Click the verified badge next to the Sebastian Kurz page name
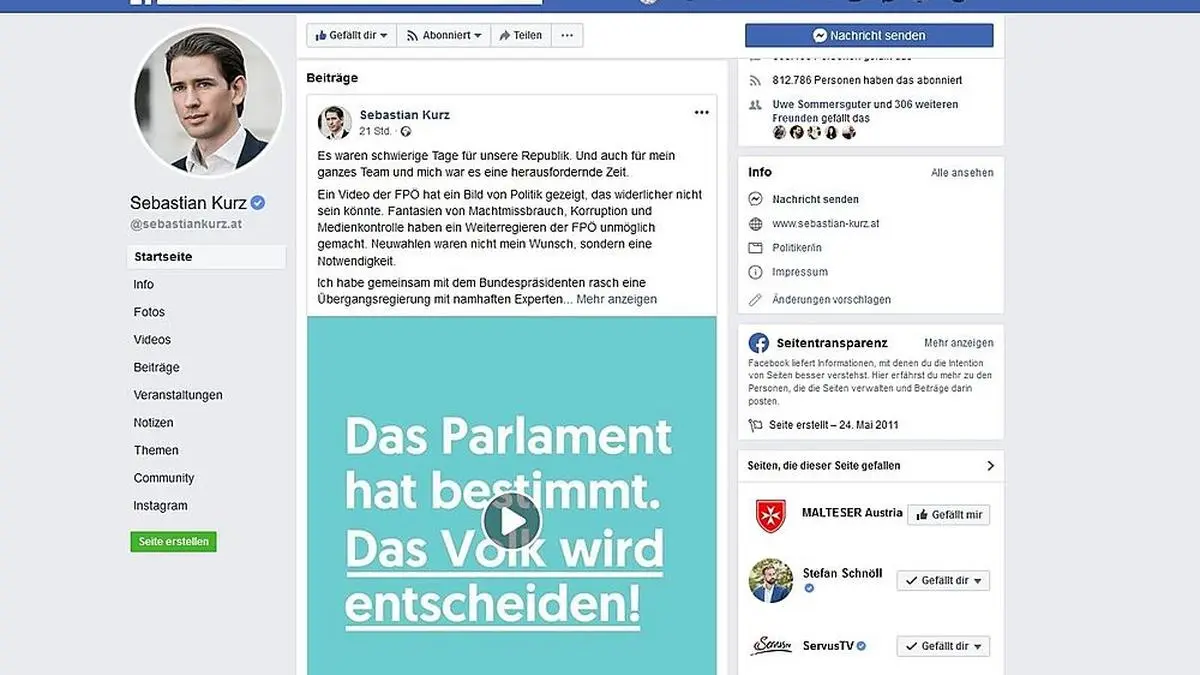The width and height of the screenshot is (1200, 675). (258, 203)
